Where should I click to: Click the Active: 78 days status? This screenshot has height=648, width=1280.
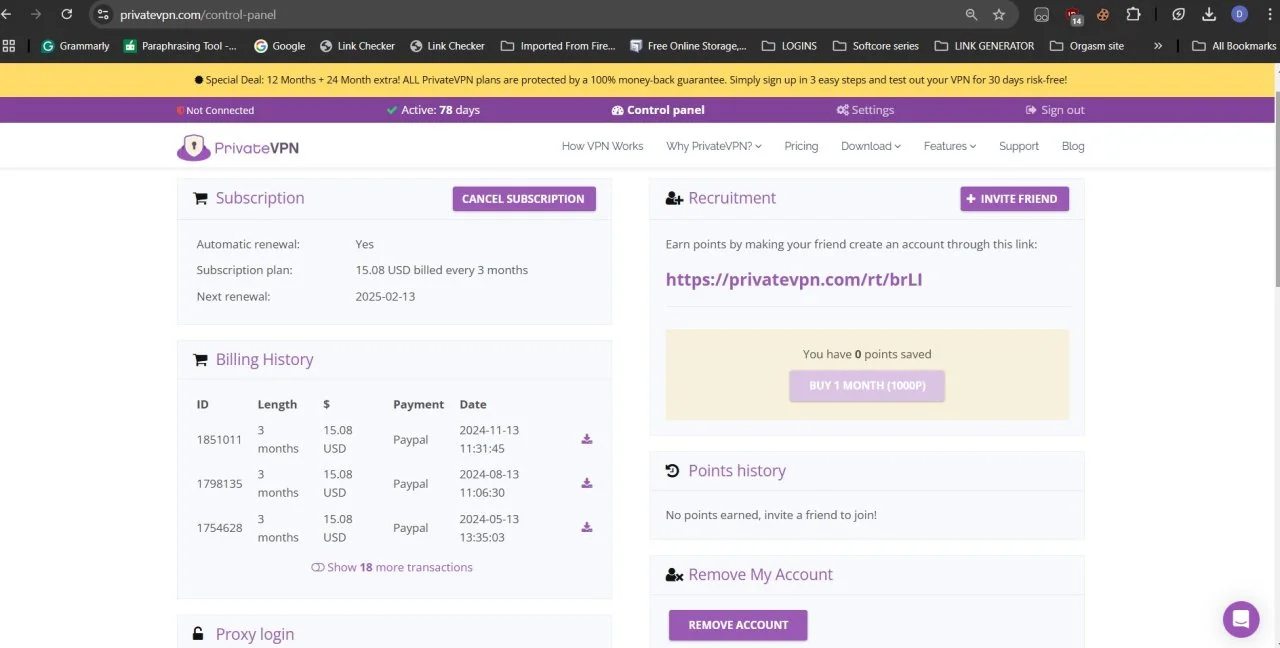[x=433, y=110]
